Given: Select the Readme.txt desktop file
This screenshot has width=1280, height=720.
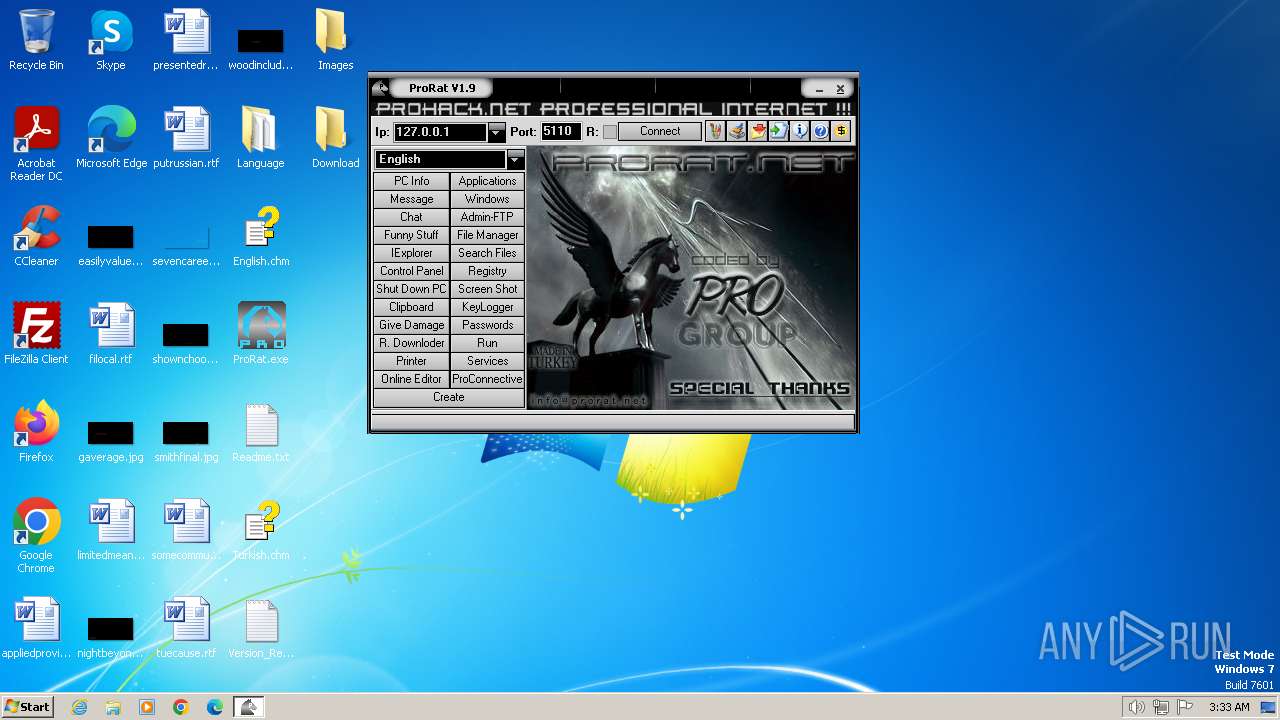Looking at the screenshot, I should click(x=261, y=432).
